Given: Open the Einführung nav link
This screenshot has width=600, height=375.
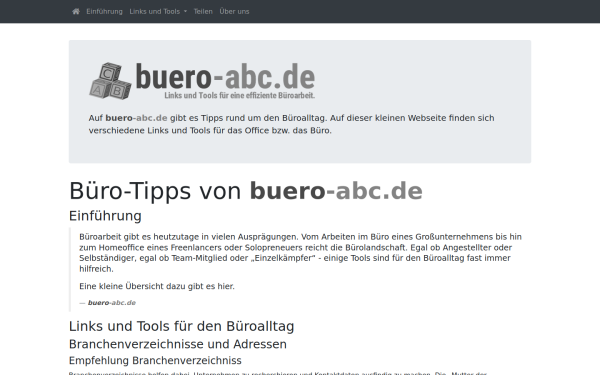Looking at the screenshot, I should click(x=104, y=11).
